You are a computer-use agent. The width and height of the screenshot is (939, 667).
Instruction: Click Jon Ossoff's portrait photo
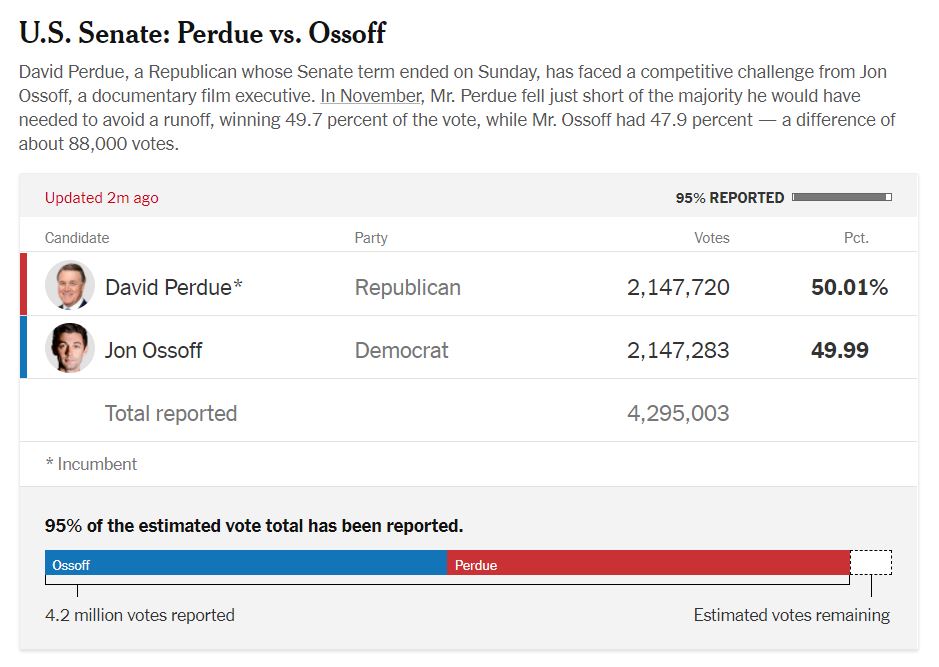coord(70,349)
